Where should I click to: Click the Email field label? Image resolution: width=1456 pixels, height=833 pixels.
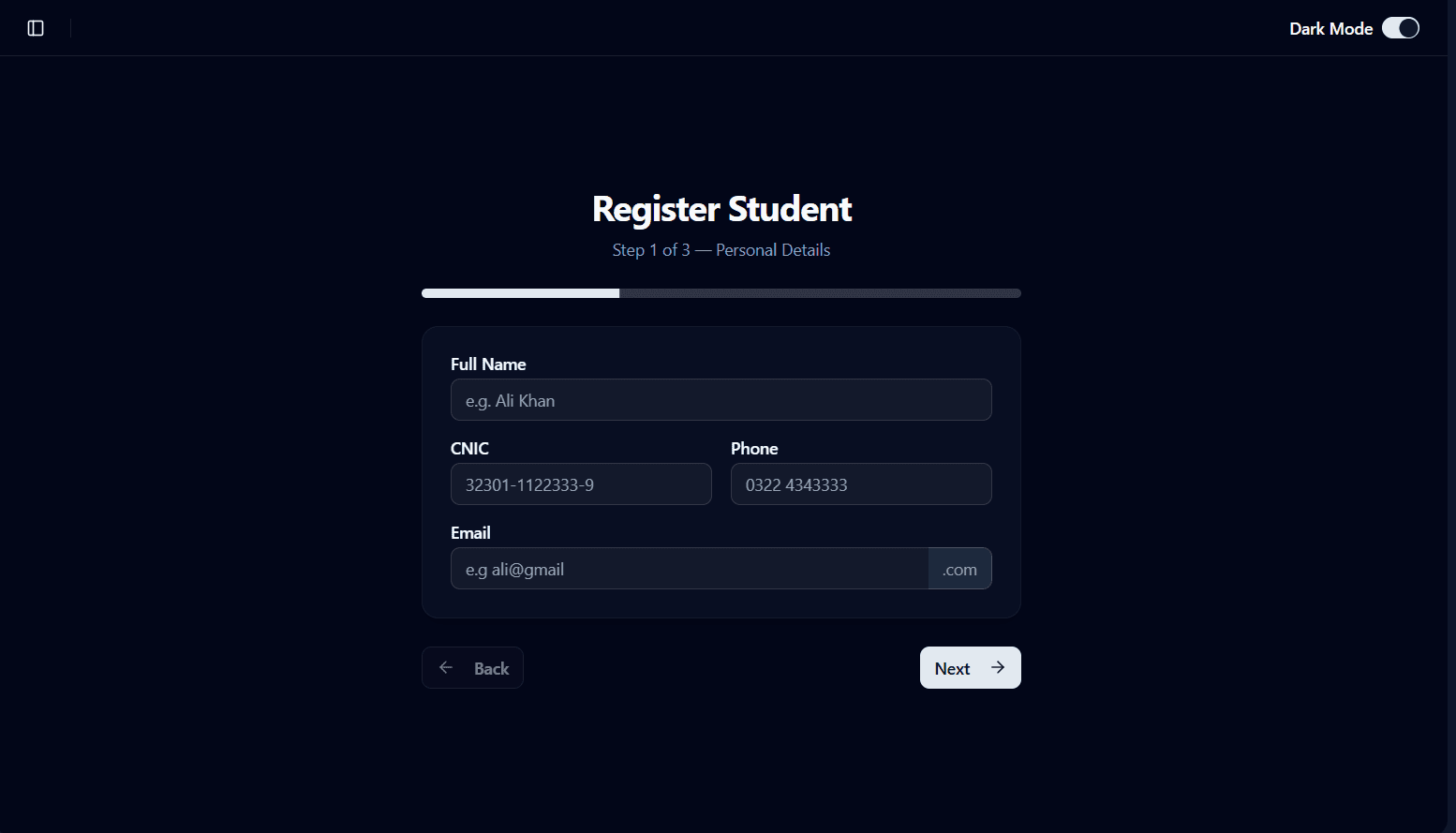pyautogui.click(x=470, y=532)
